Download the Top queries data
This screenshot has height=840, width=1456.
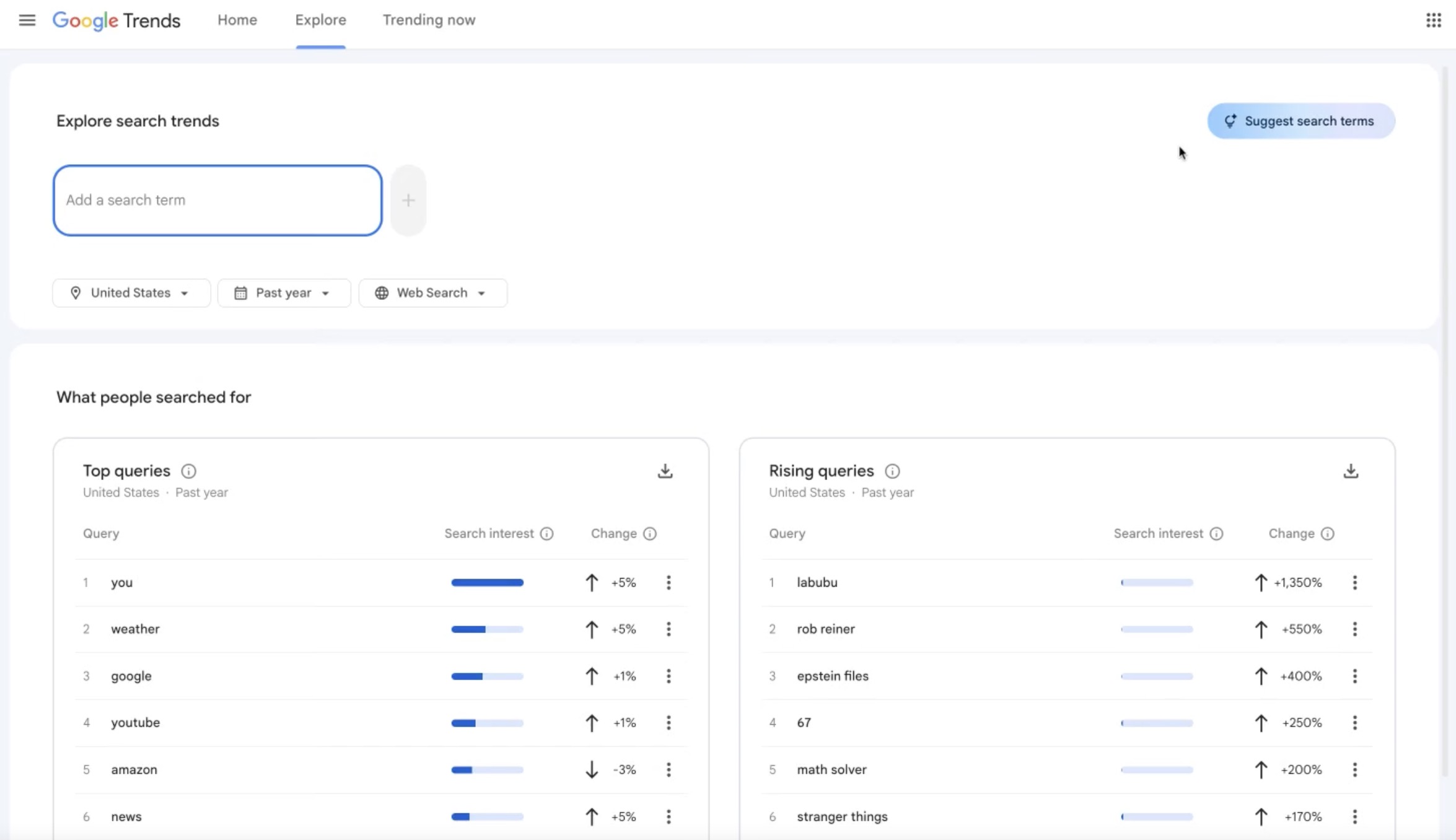665,471
